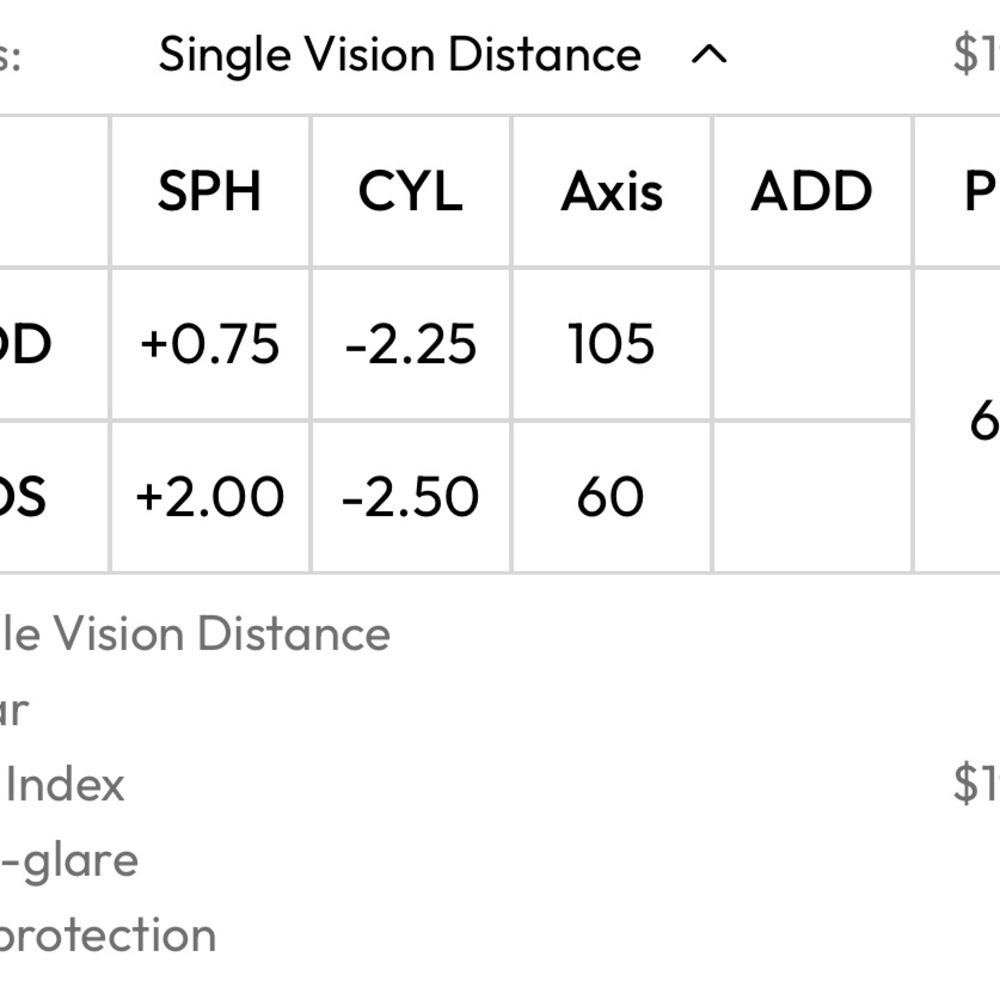This screenshot has height=1000, width=1000.
Task: Click the empty OS ADD cell
Action: pos(812,497)
